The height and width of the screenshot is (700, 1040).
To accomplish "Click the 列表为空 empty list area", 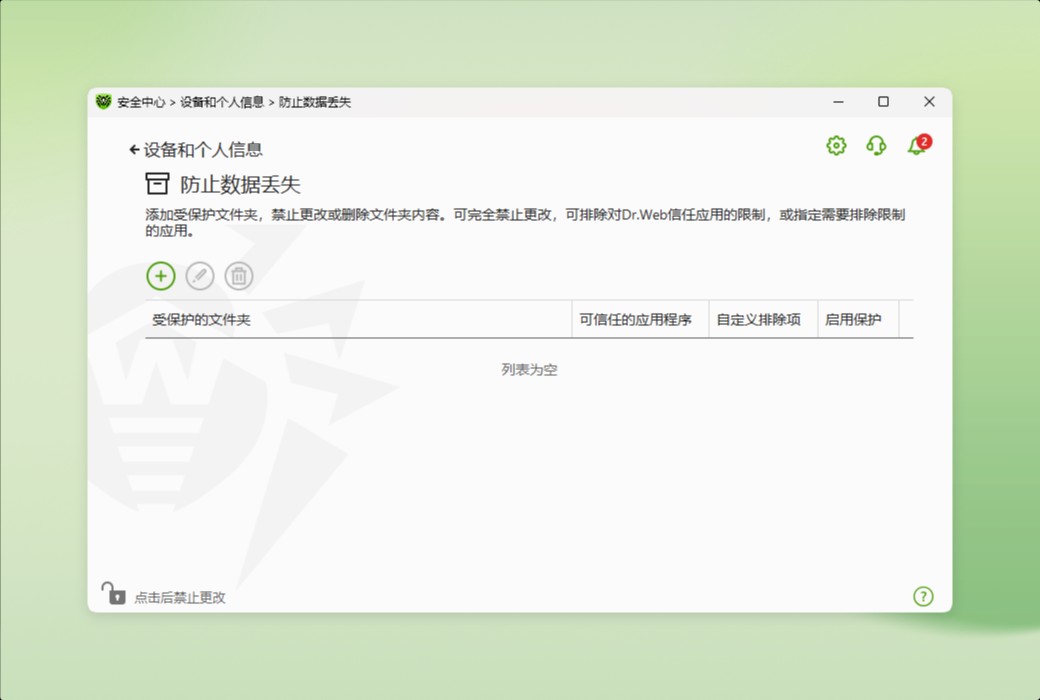I will pyautogui.click(x=528, y=369).
